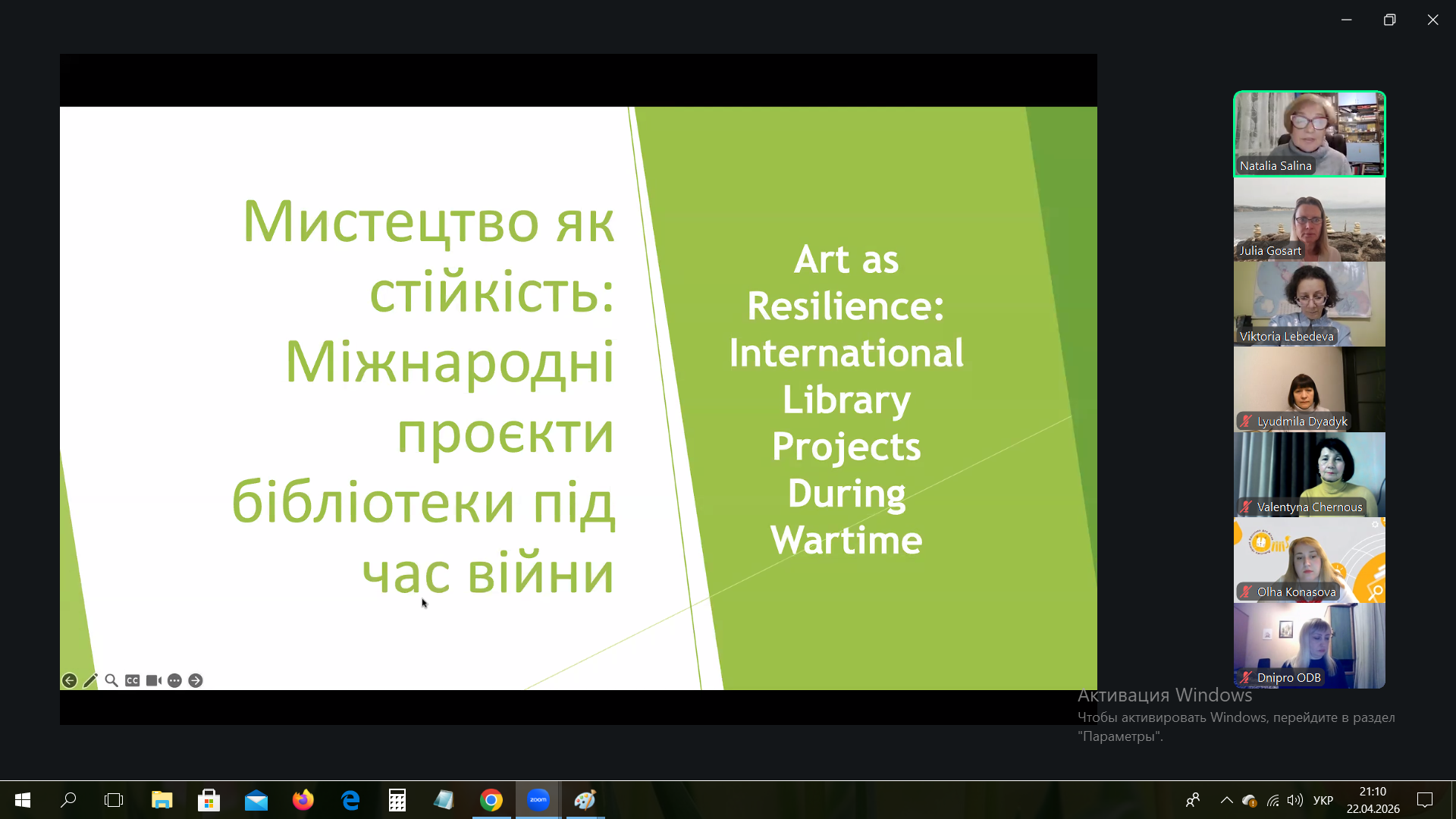This screenshot has width=1456, height=819.
Task: Select Julia Gosart's video thumbnail
Action: 1310,219
